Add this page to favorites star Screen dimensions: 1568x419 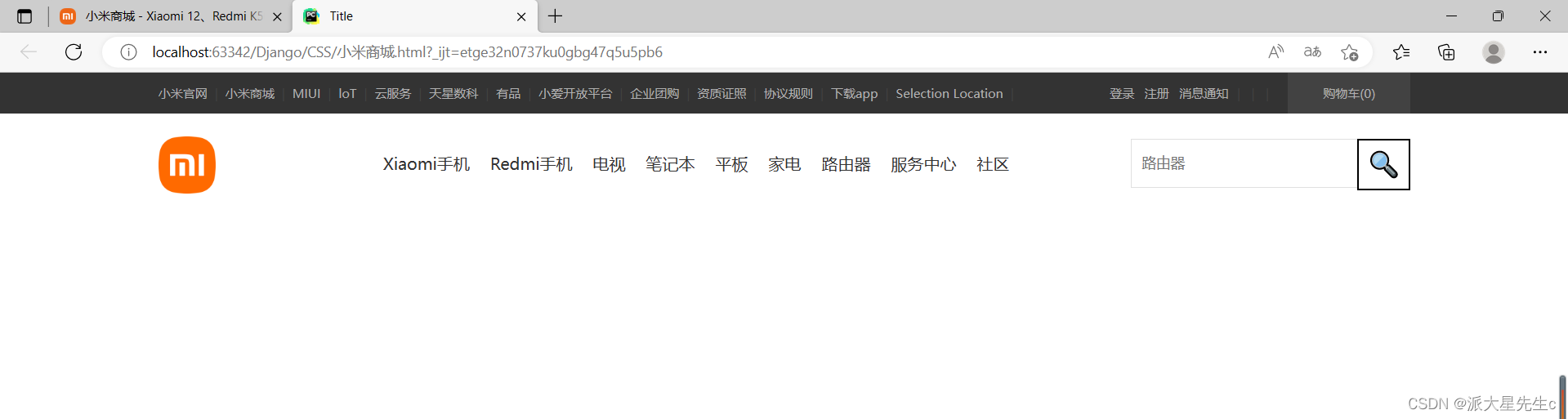(1349, 52)
